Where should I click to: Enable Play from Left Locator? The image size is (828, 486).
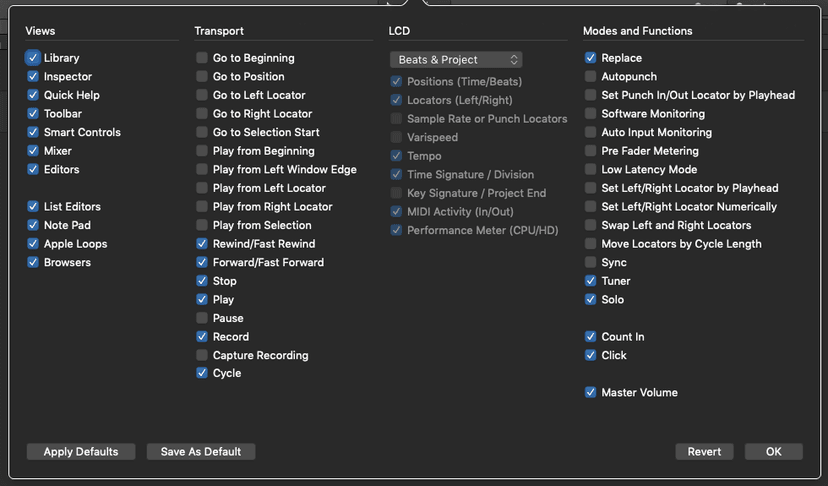pos(202,188)
